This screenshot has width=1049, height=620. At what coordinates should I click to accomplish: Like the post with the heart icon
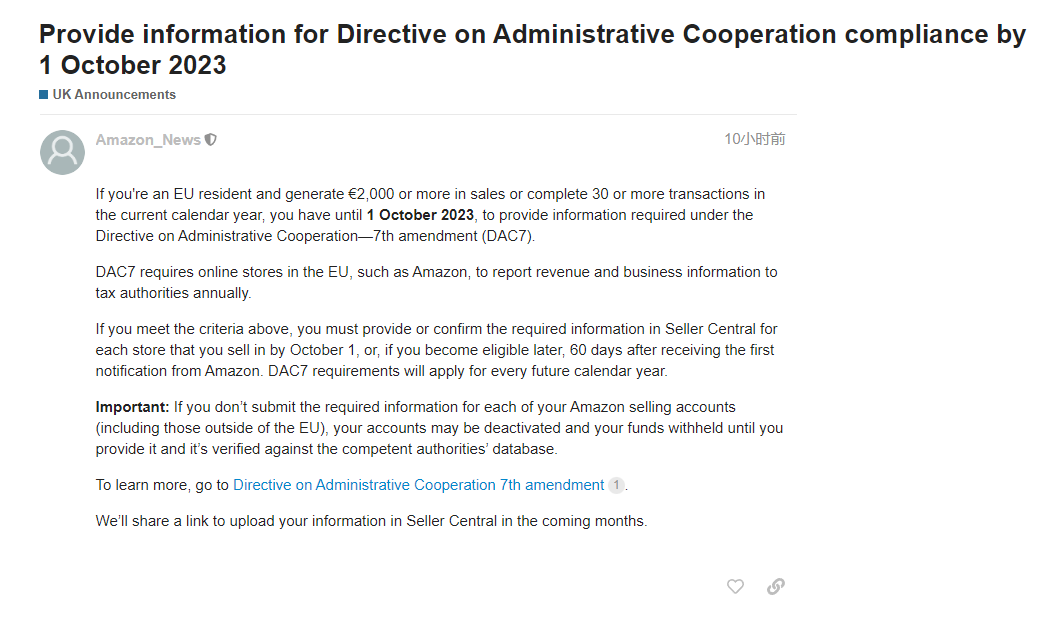click(x=735, y=587)
